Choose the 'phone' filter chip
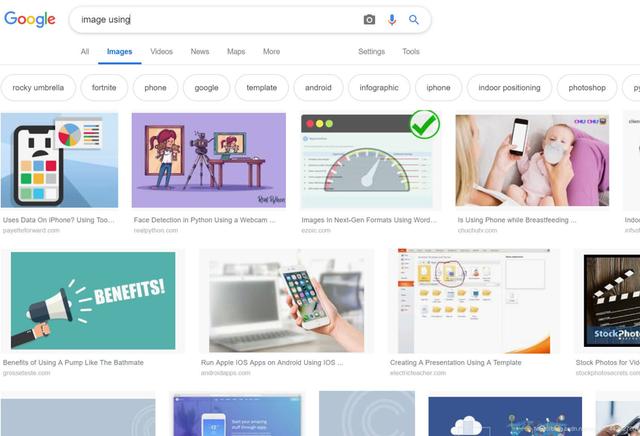Viewport: 640px width, 436px height. click(x=155, y=87)
